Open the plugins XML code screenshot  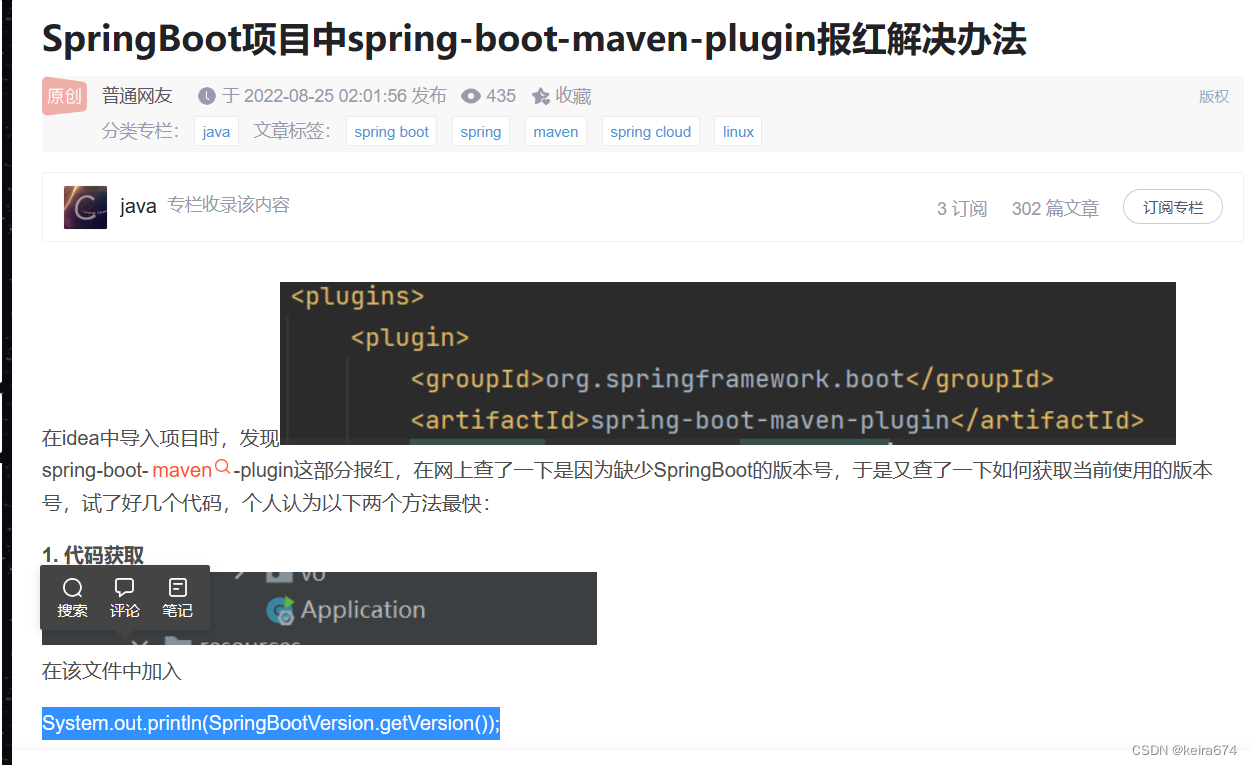click(728, 363)
